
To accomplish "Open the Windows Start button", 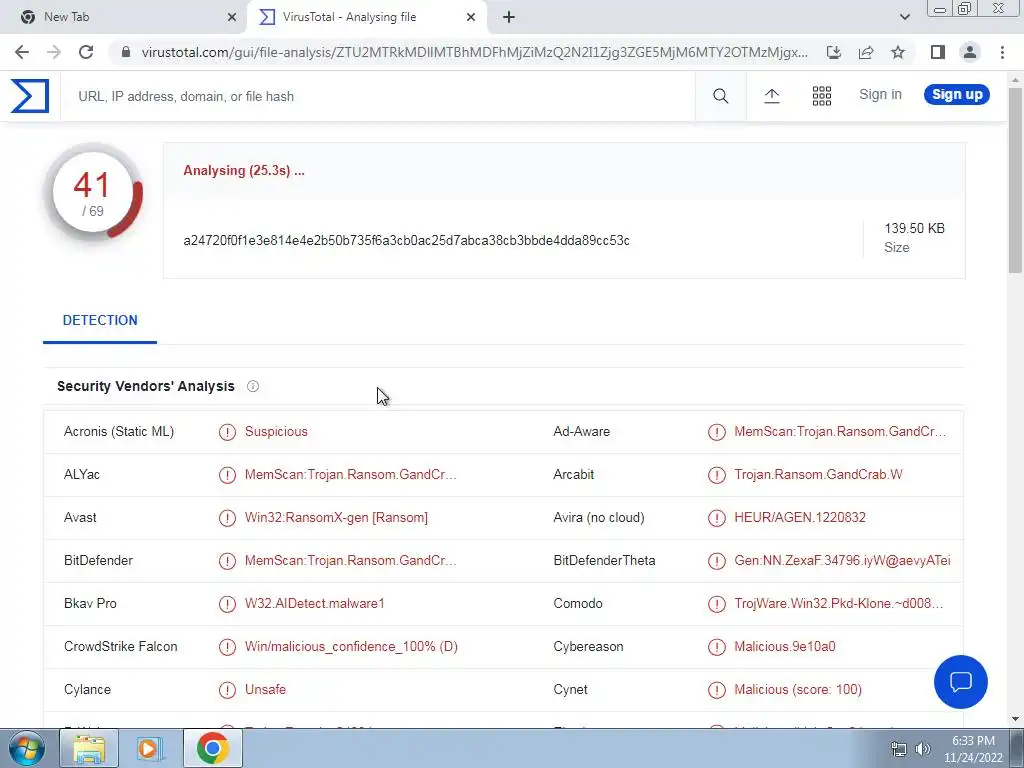I will click(26, 748).
